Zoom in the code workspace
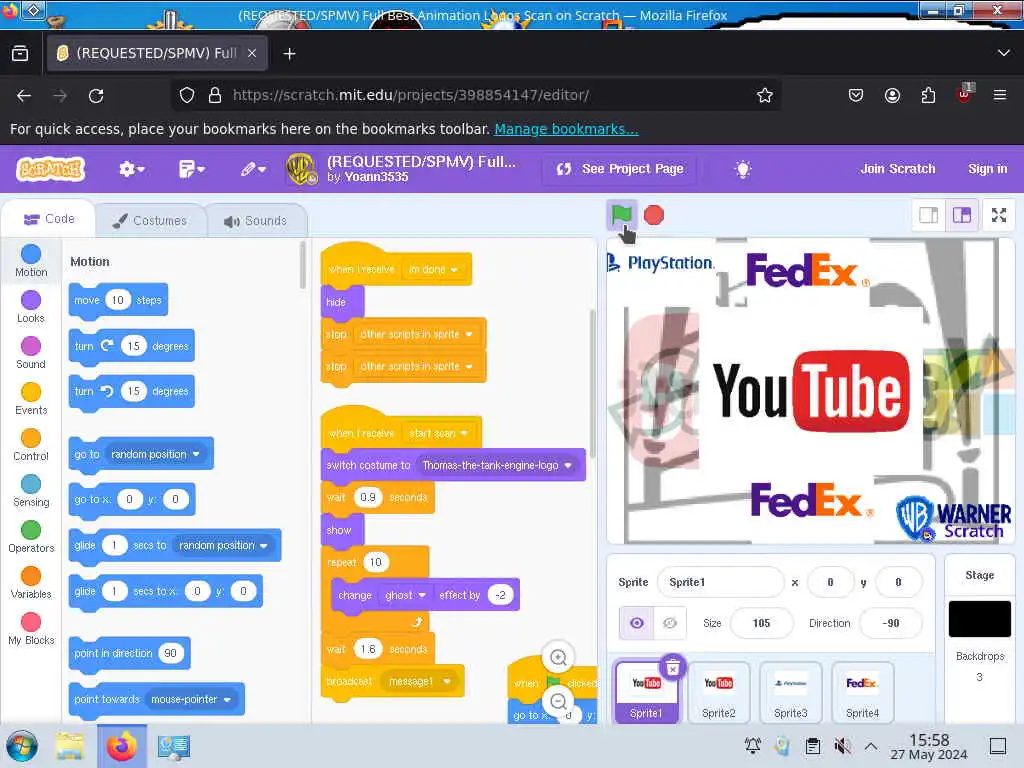This screenshot has height=768, width=1024. (x=558, y=657)
